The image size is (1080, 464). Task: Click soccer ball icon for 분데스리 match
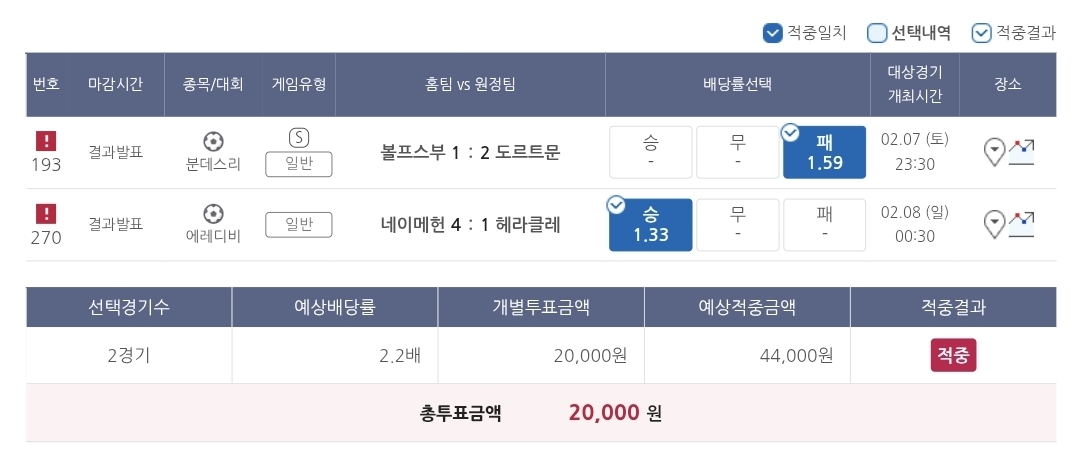pos(214,142)
